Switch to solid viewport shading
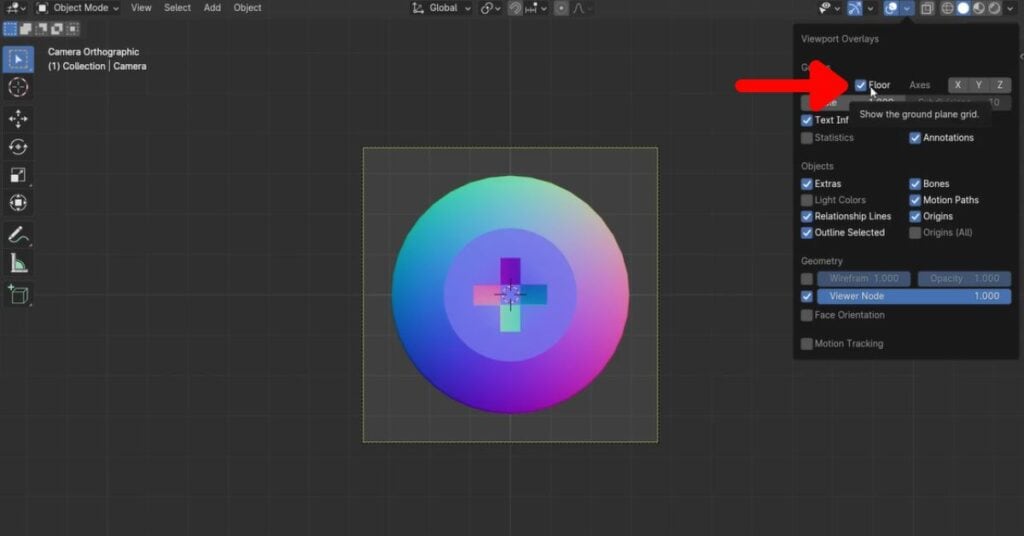Image resolution: width=1024 pixels, height=536 pixels. coord(964,8)
